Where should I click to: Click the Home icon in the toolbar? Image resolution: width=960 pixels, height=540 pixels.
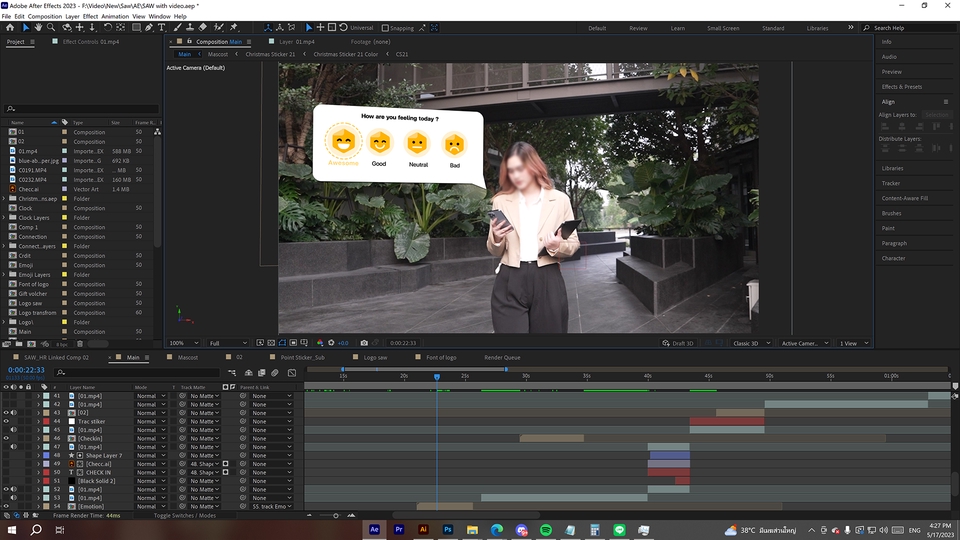pos(10,28)
